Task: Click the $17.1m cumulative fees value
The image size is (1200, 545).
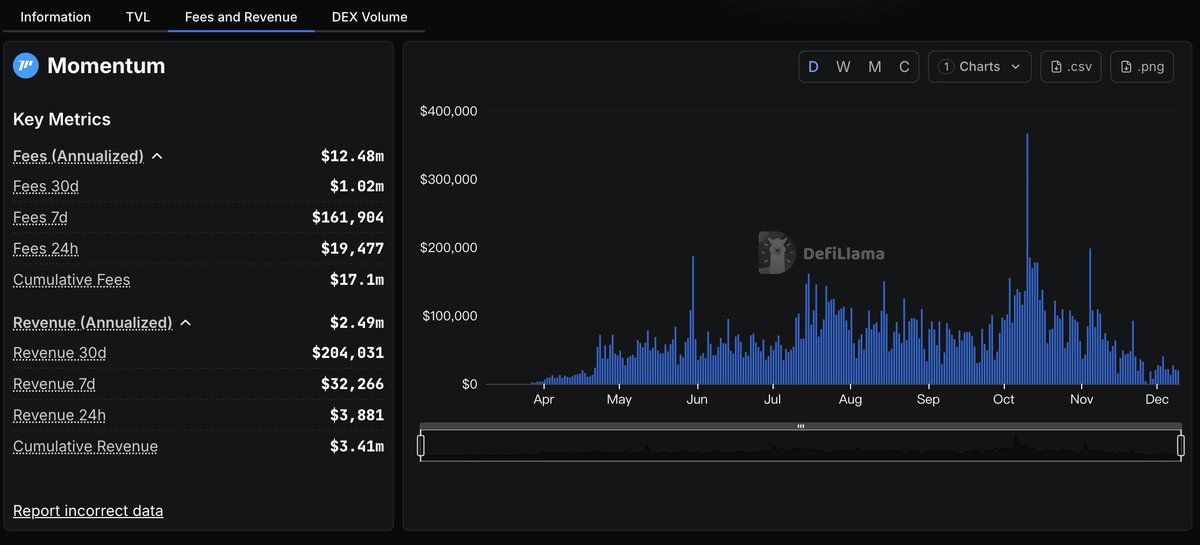Action: point(357,280)
